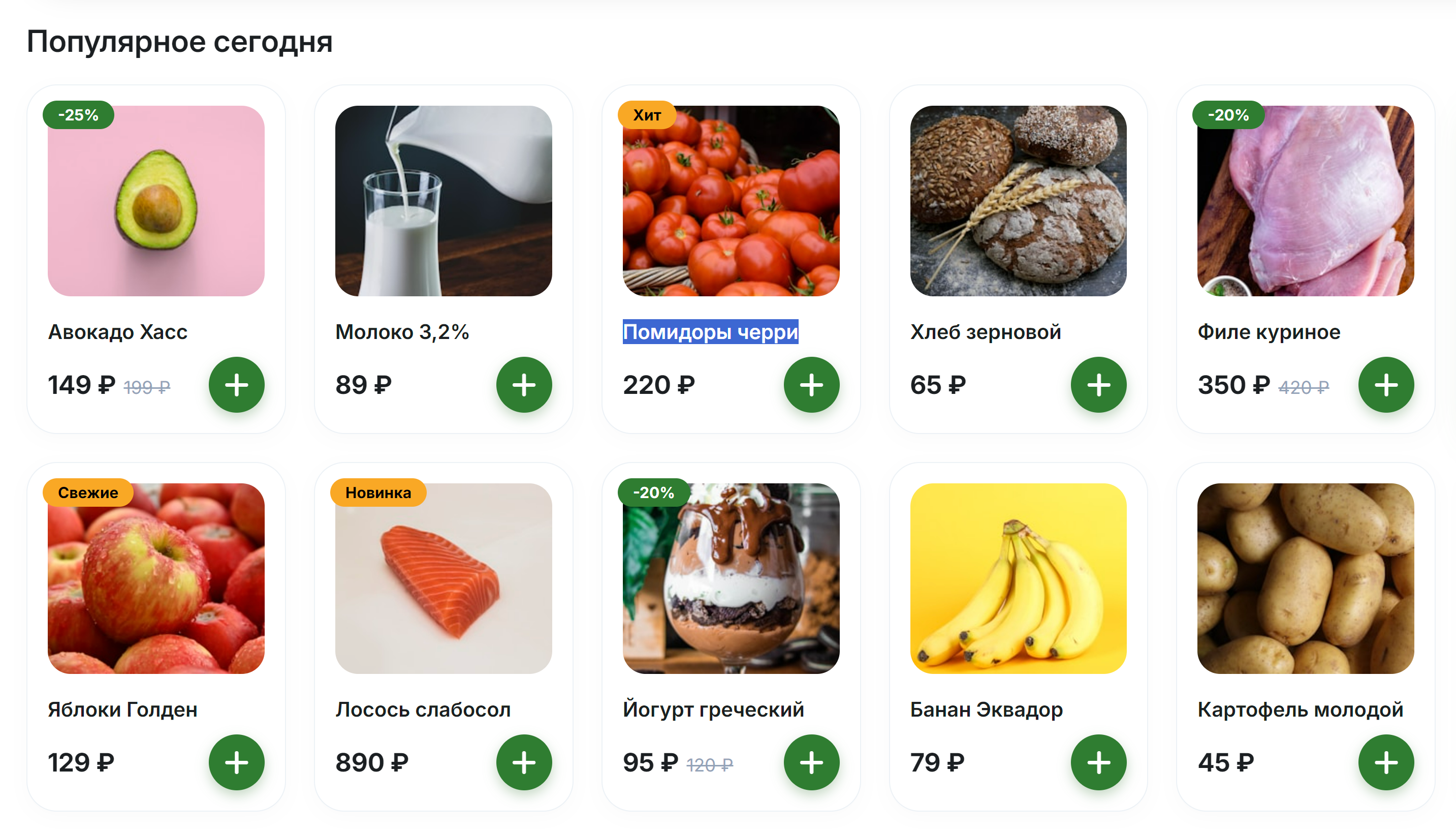1456x832 pixels.
Task: Click the Хлеб зерновой product title
Action: pyautogui.click(x=986, y=332)
